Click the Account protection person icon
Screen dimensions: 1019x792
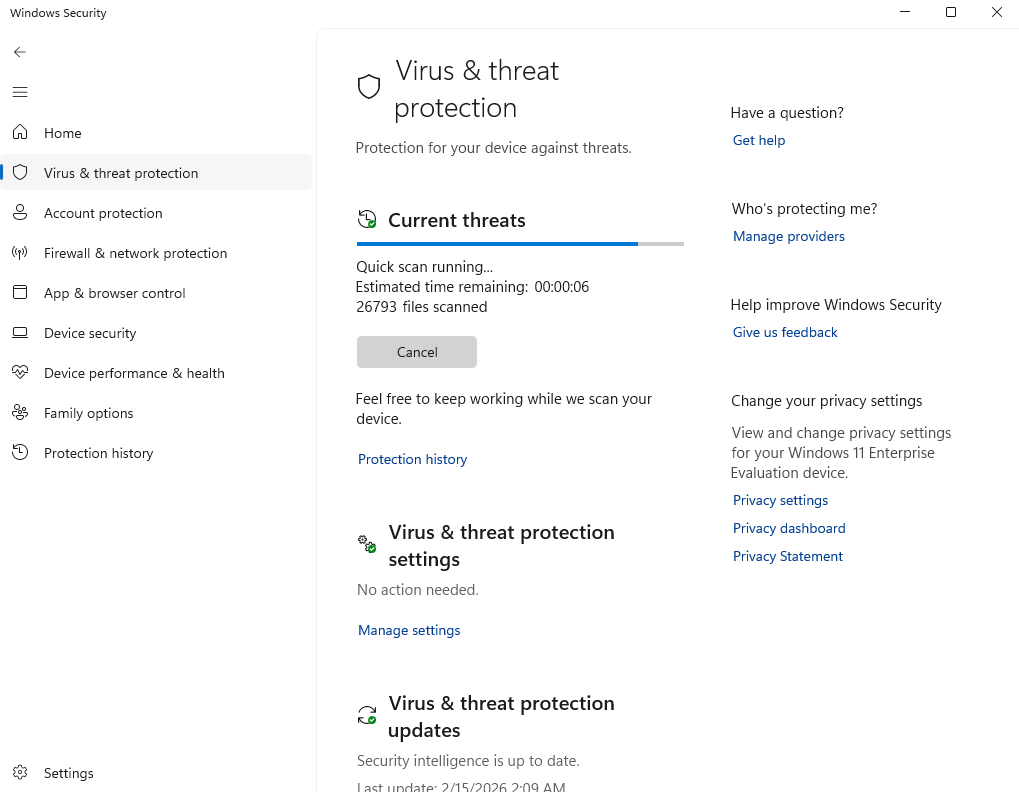[20, 213]
